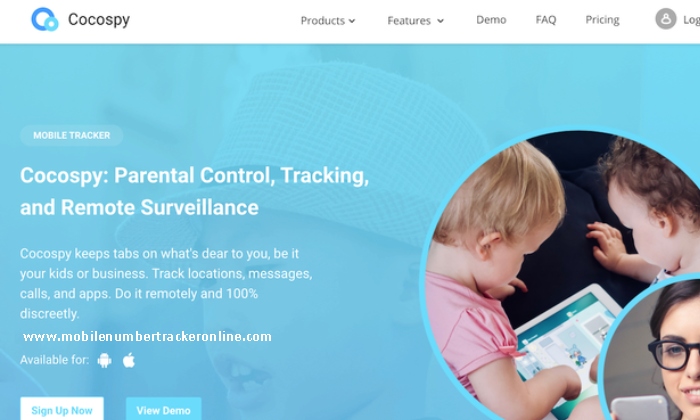Screen dimensions: 700x420
Task: Click the Cocospy logo icon
Action: click(45, 19)
